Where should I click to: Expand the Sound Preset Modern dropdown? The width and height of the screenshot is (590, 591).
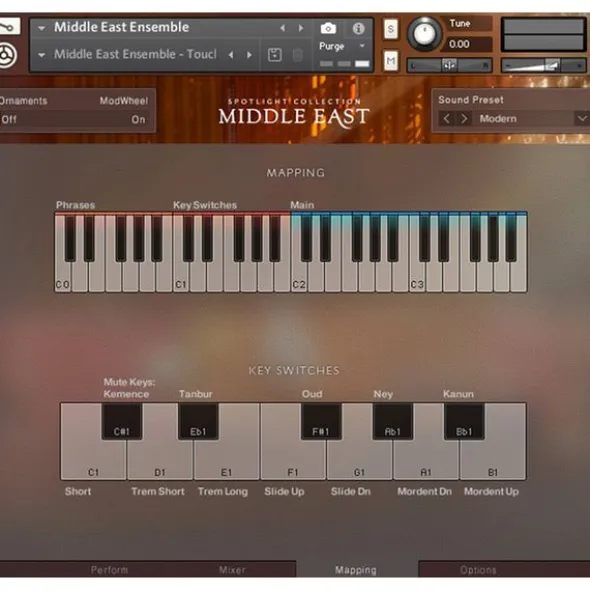pos(582,119)
